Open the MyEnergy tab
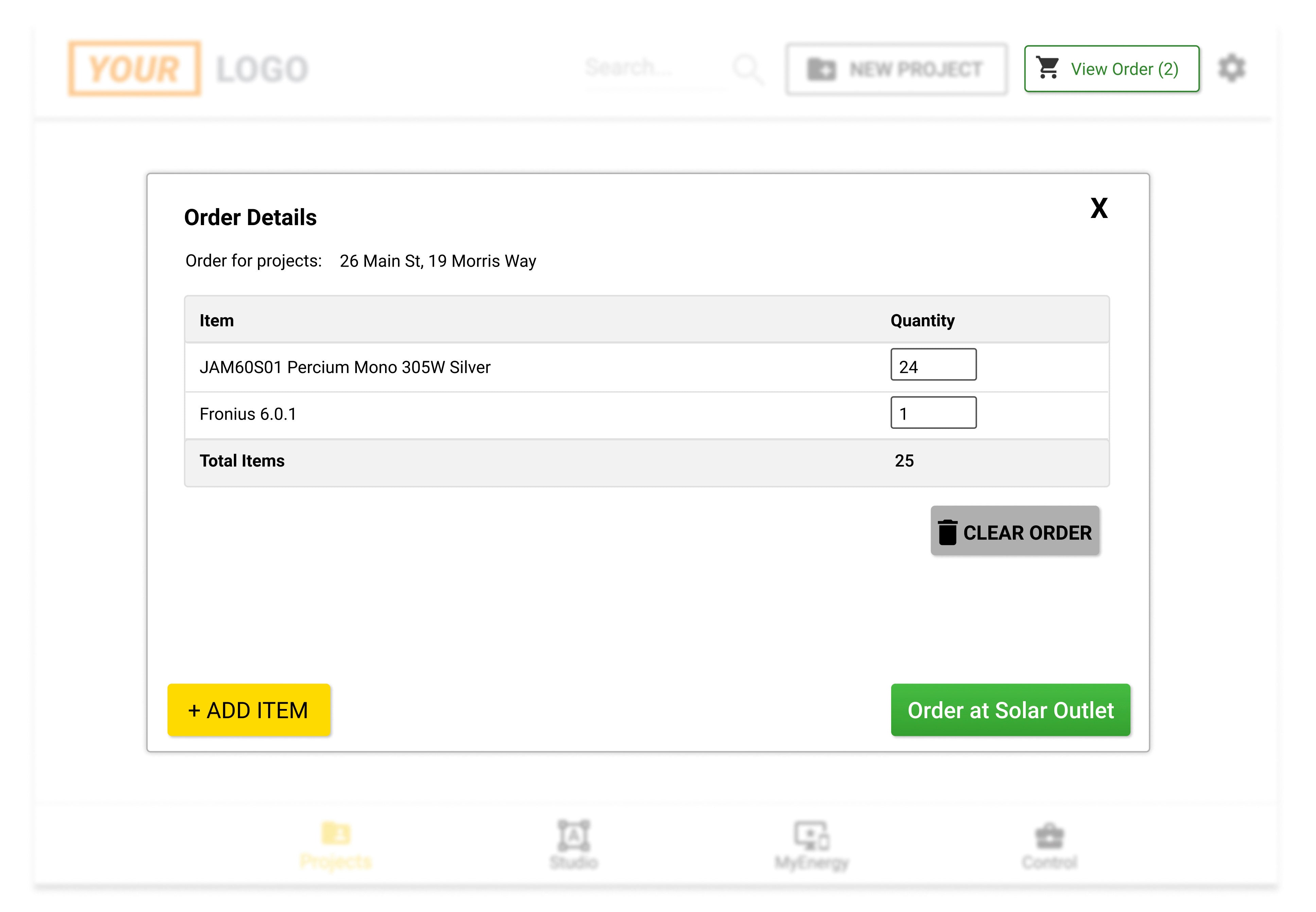Viewport: 1316px width, 912px height. pyautogui.click(x=812, y=845)
